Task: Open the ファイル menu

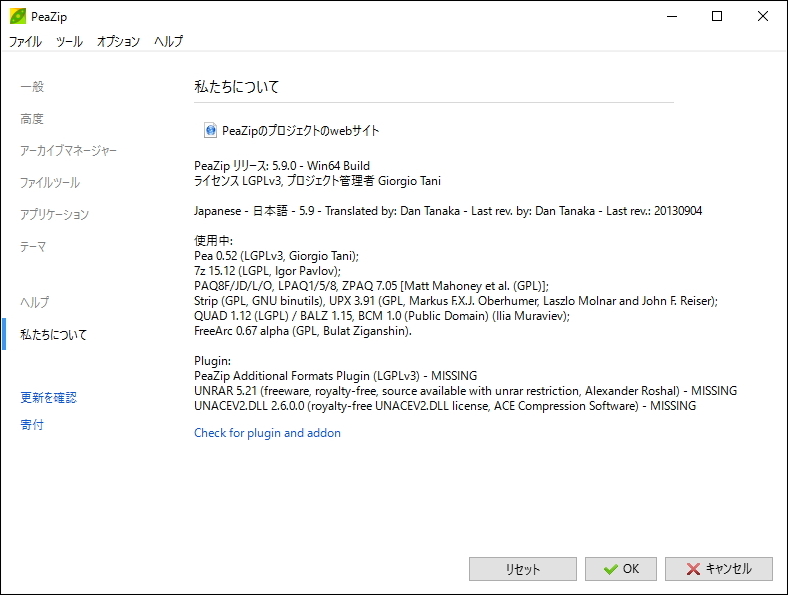Action: click(x=25, y=41)
